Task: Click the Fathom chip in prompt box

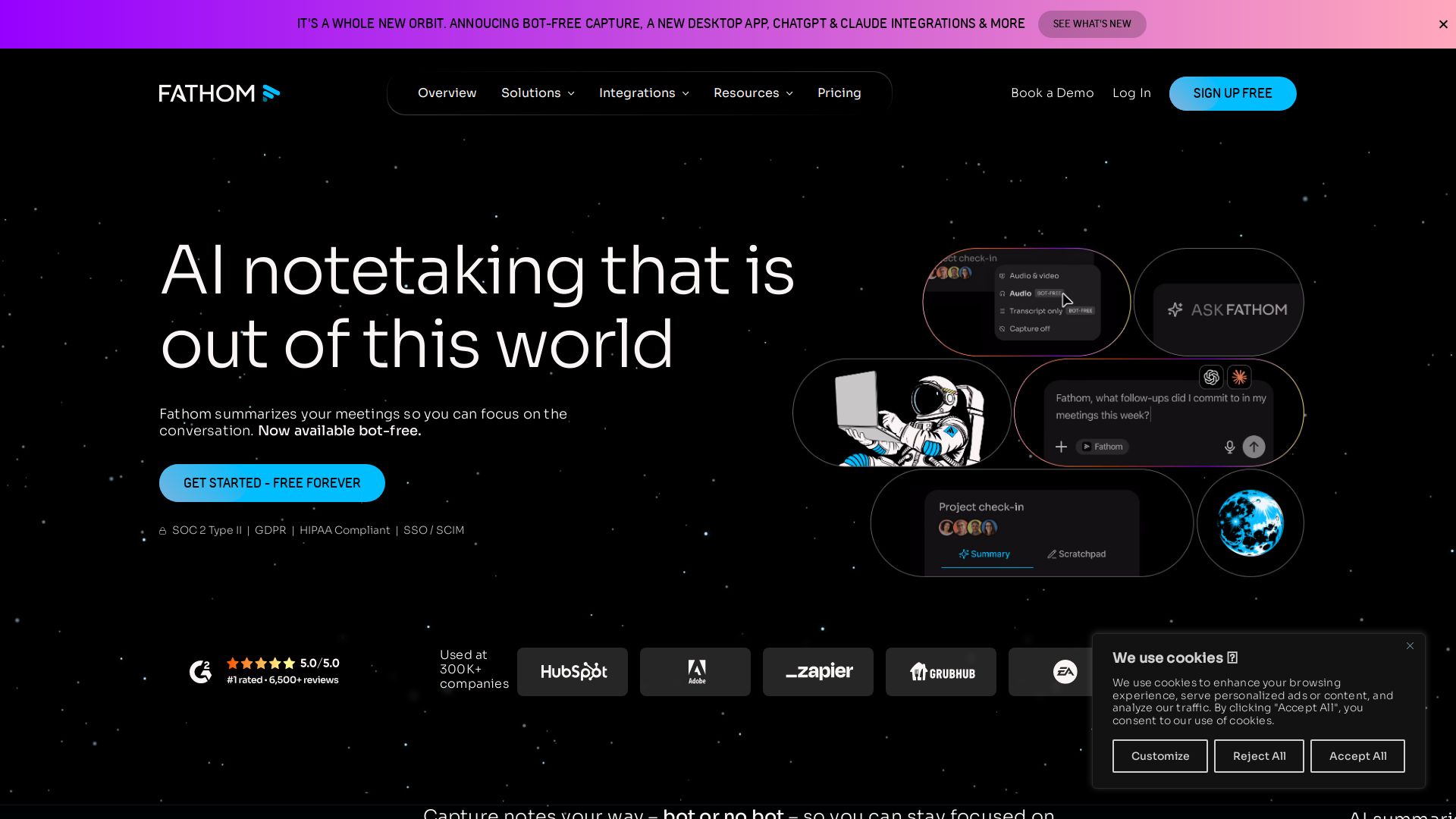Action: (x=1103, y=447)
